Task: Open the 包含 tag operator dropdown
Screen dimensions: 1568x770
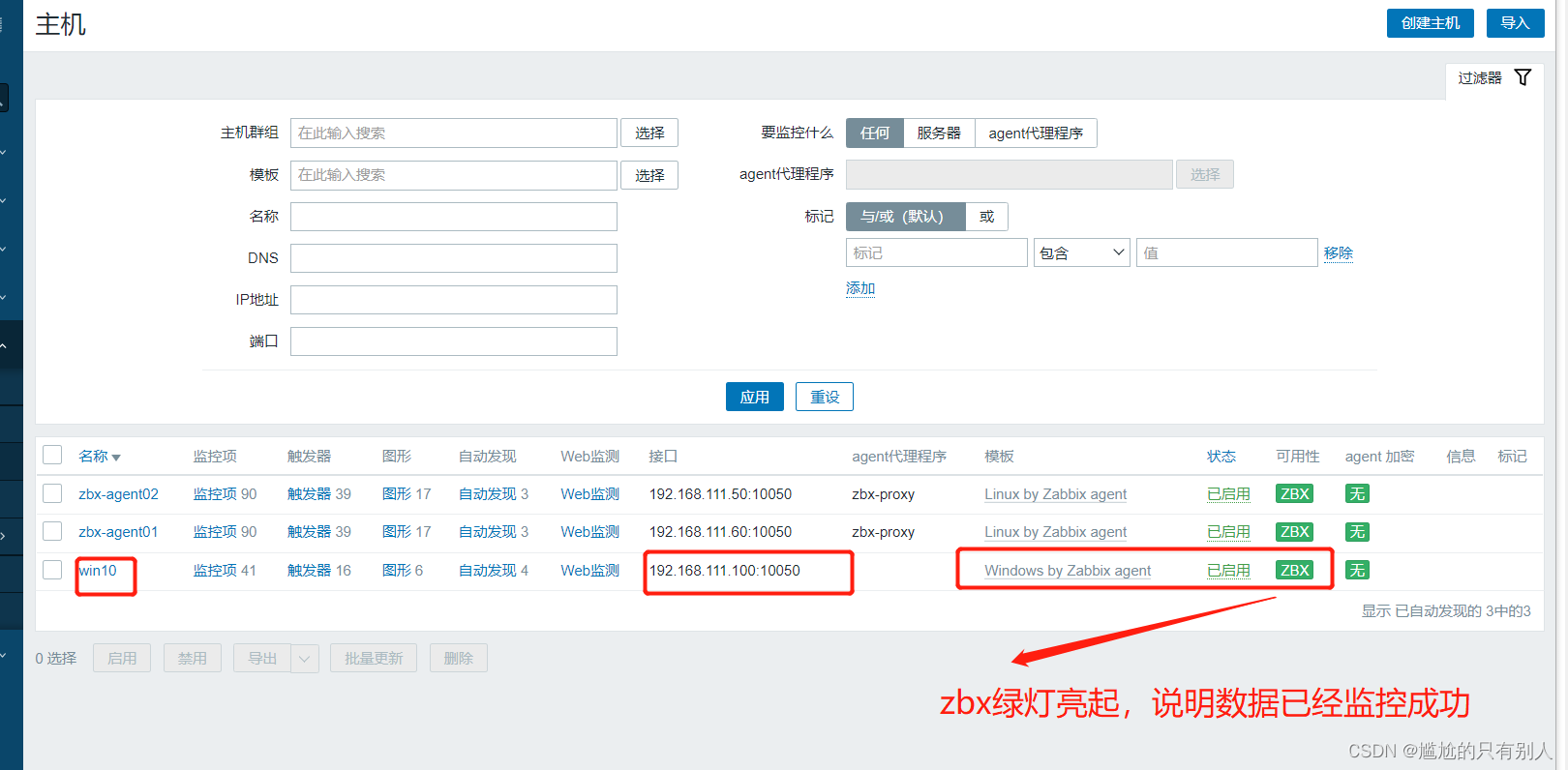Action: coord(1081,252)
